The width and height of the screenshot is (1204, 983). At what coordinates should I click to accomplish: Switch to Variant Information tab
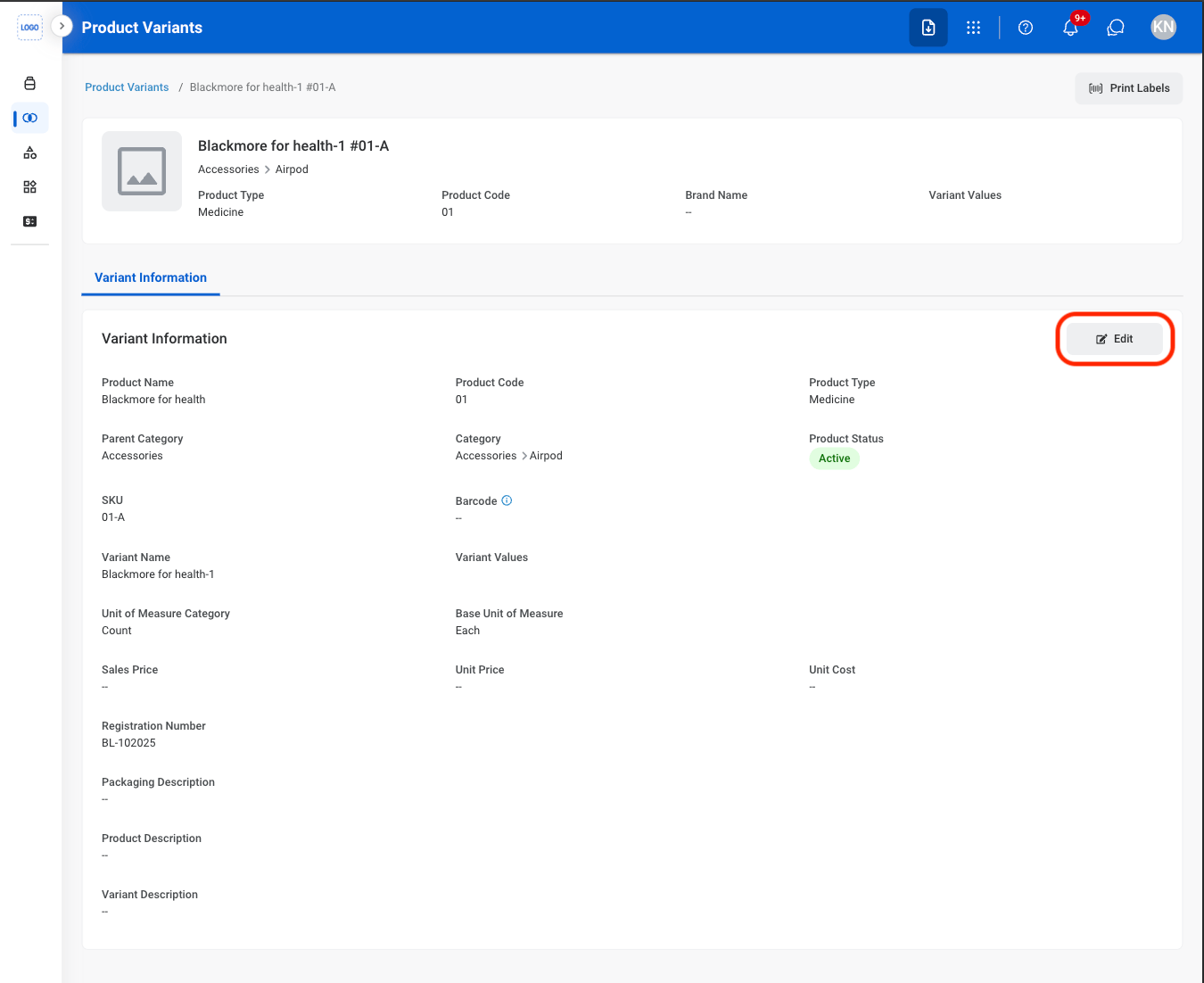click(x=151, y=277)
